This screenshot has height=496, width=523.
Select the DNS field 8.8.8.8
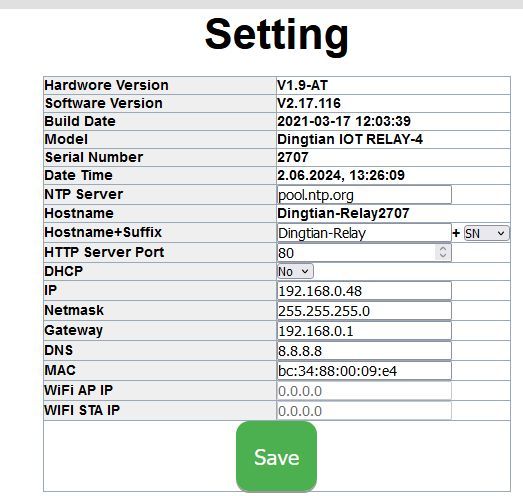(364, 351)
